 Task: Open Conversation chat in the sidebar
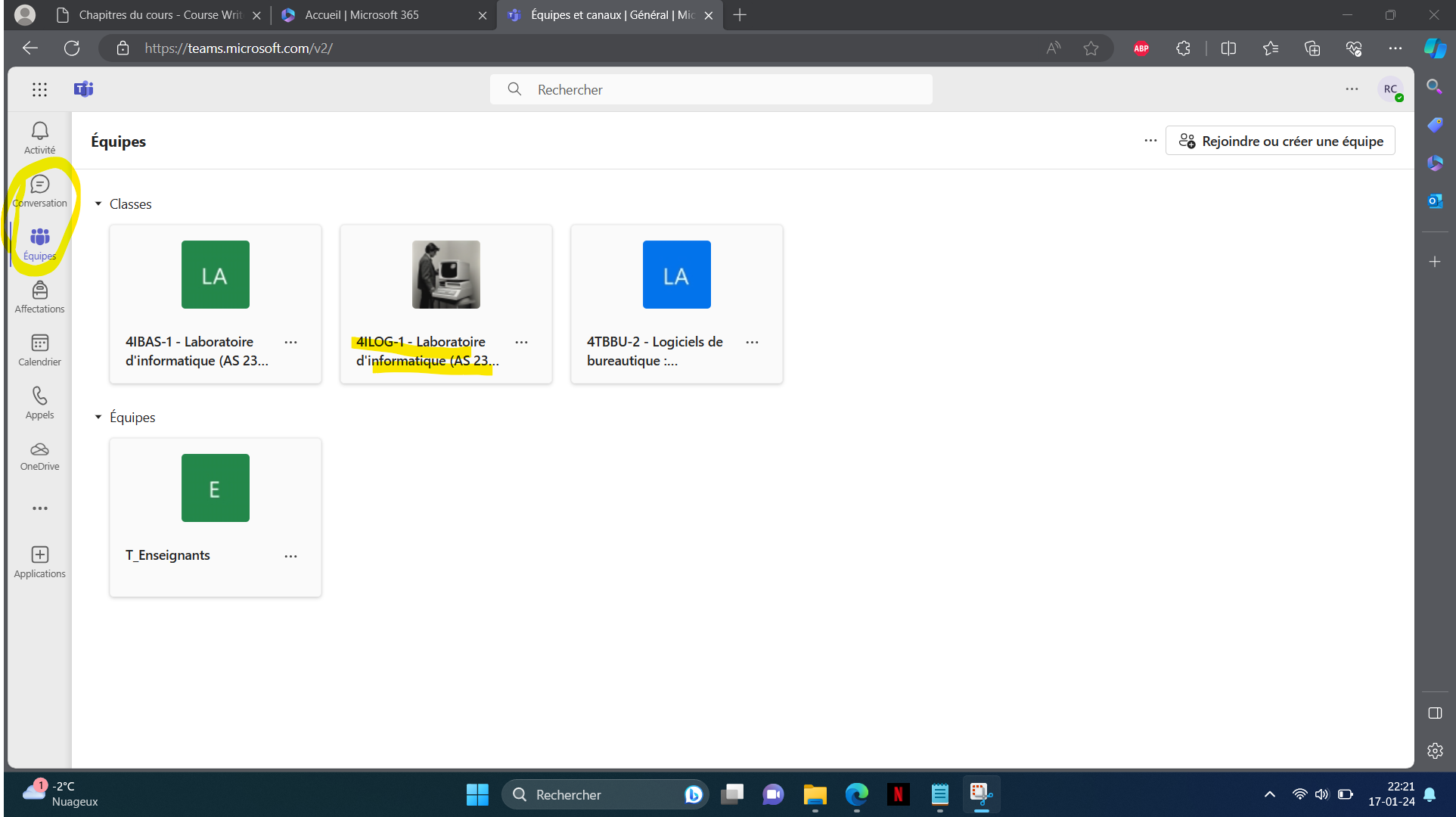click(39, 191)
